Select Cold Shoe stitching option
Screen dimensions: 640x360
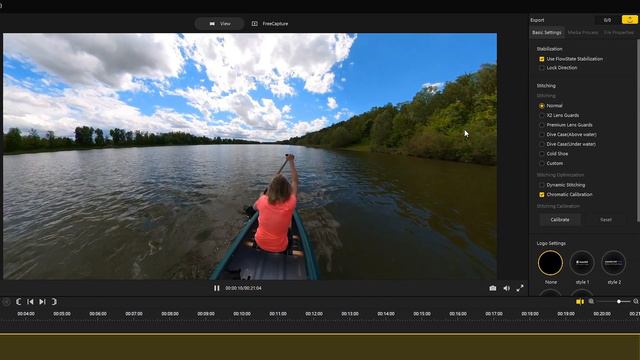(542, 154)
